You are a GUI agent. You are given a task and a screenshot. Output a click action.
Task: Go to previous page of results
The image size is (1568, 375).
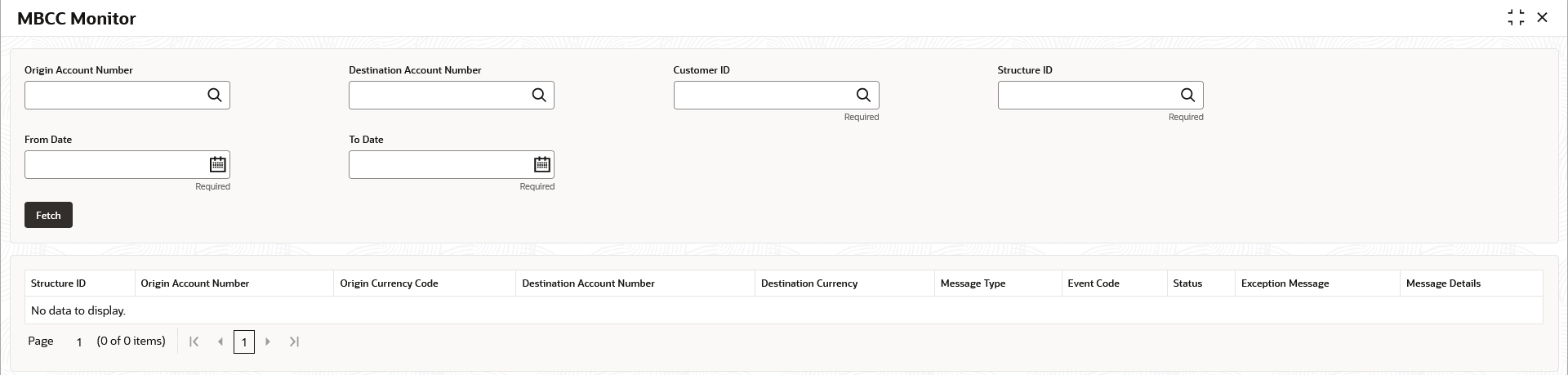tap(220, 342)
